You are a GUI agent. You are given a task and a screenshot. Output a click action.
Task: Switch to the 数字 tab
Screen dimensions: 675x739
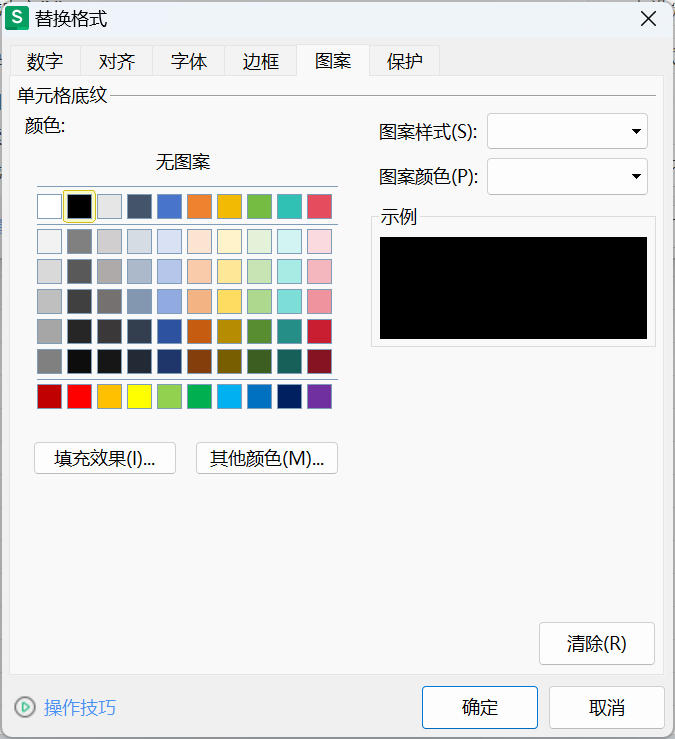[x=45, y=61]
